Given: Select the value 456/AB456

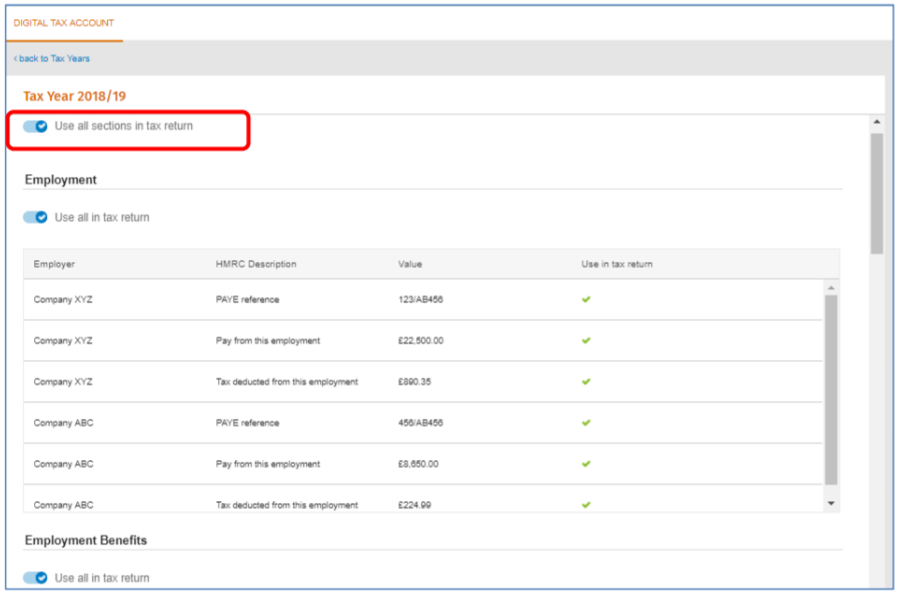Looking at the screenshot, I should click(x=421, y=423).
